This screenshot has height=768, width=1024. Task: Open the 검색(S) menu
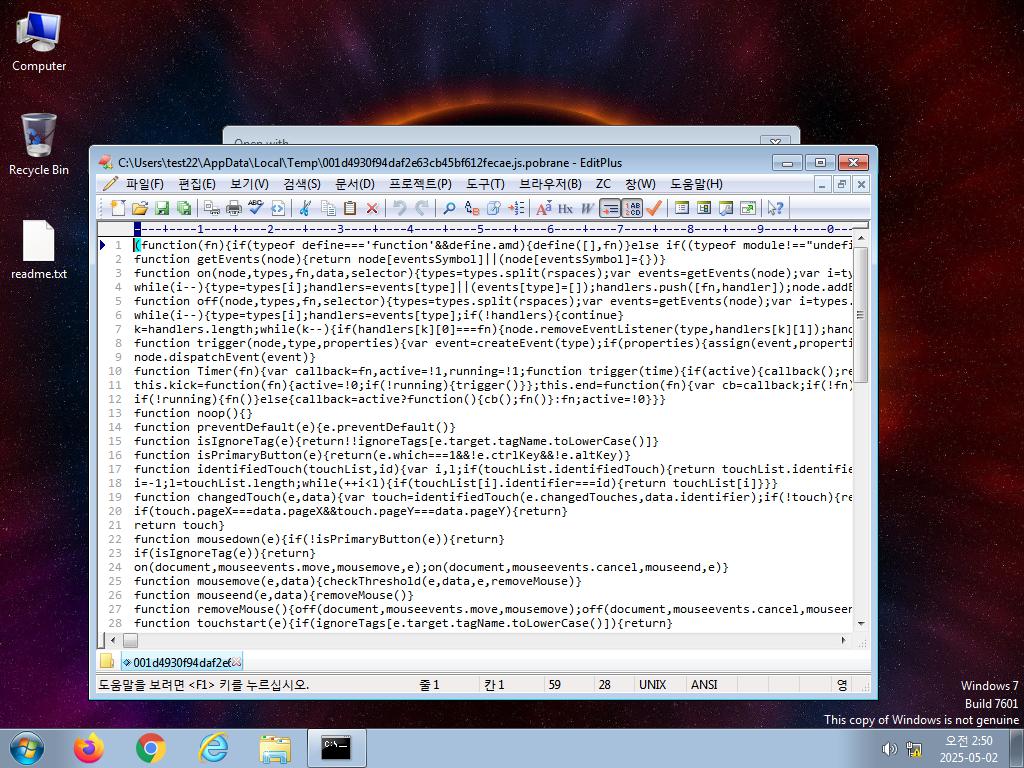coord(302,184)
